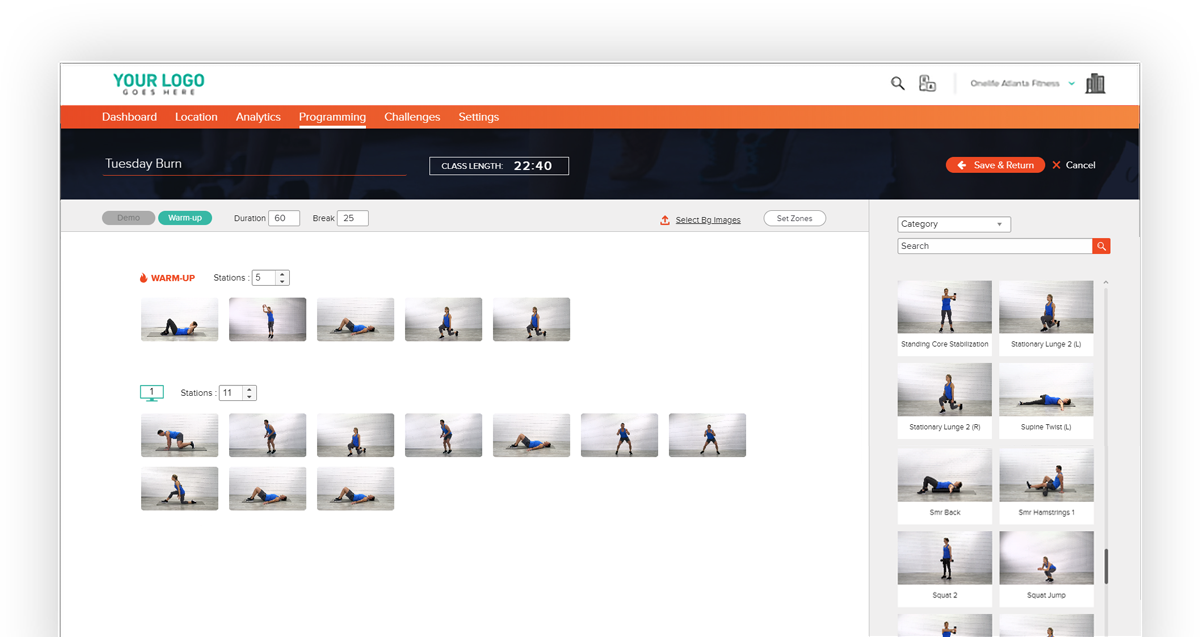Click the YOUR LOGO image
1200x637 pixels.
(158, 84)
